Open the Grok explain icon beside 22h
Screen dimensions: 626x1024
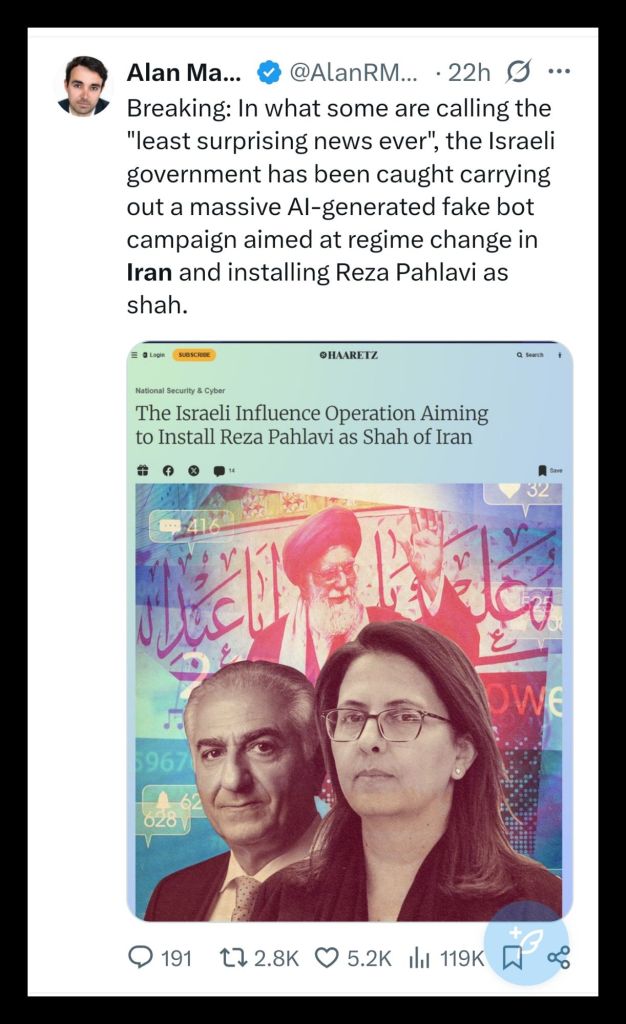tap(518, 72)
